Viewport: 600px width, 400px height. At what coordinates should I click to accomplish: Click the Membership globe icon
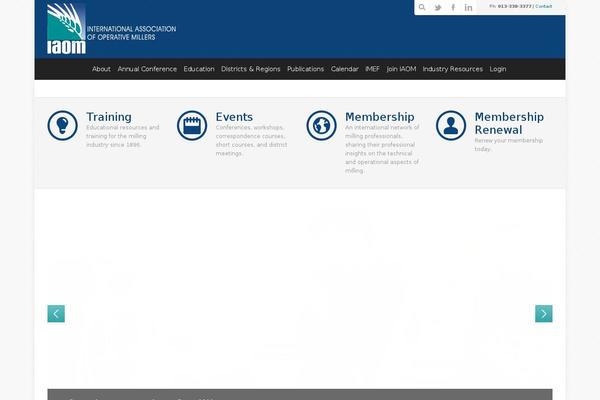pyautogui.click(x=321, y=126)
